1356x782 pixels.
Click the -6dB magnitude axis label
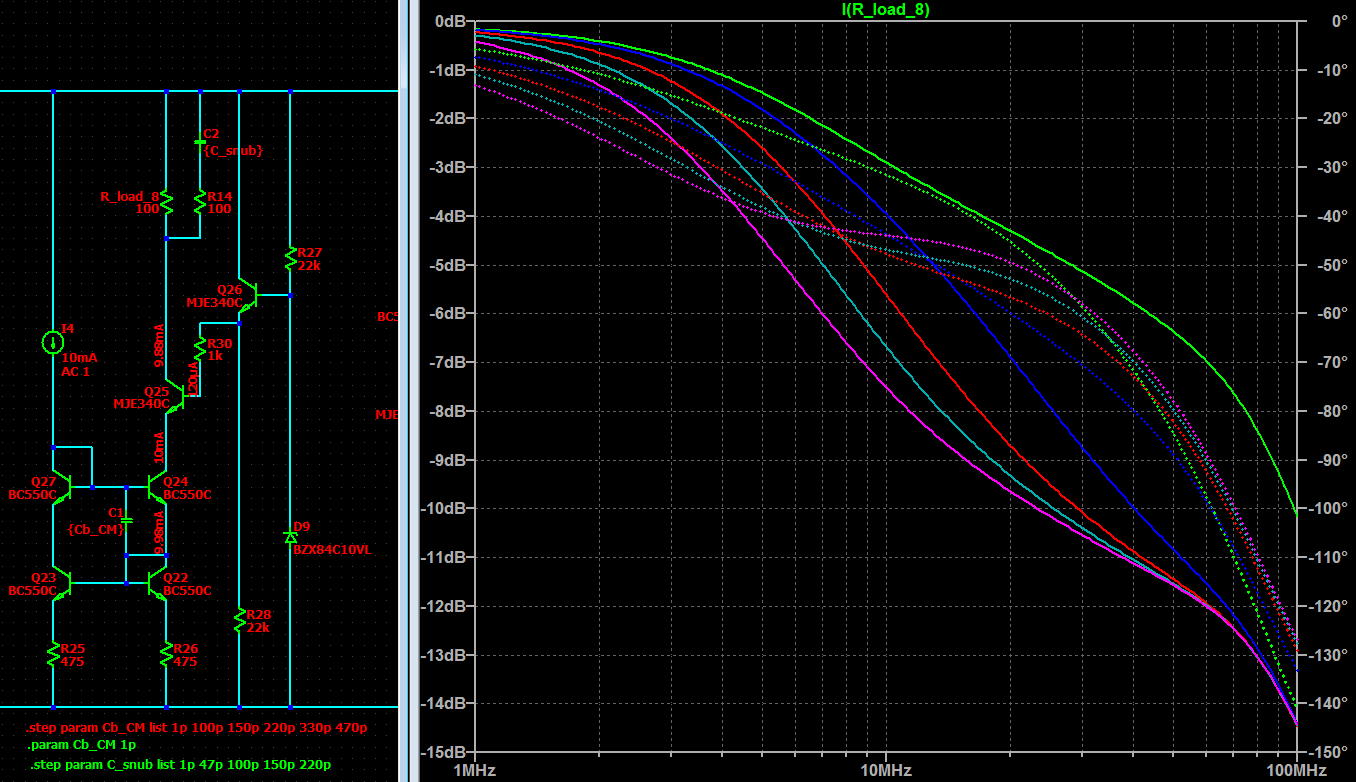448,314
